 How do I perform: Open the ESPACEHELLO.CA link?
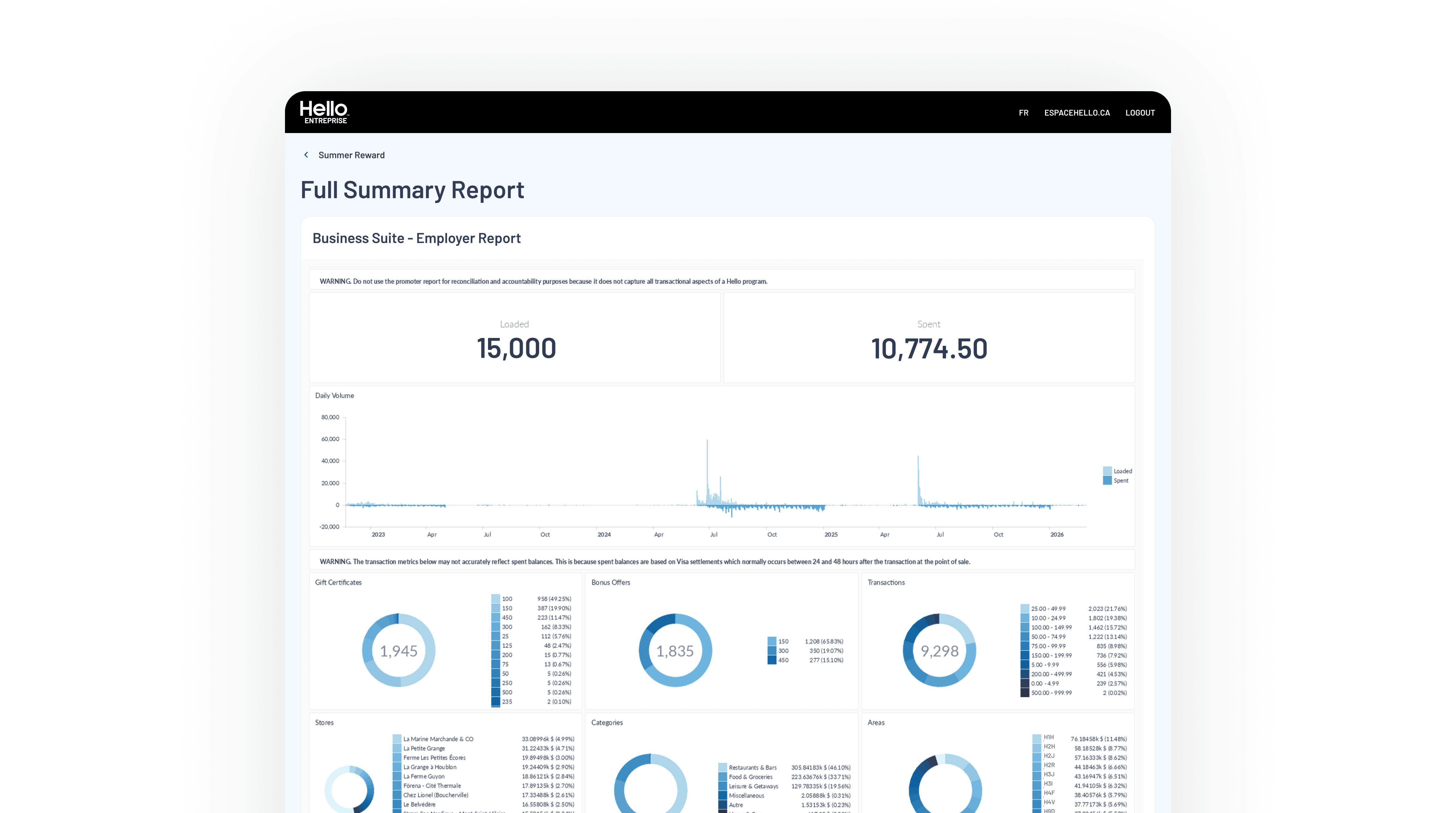(x=1076, y=112)
